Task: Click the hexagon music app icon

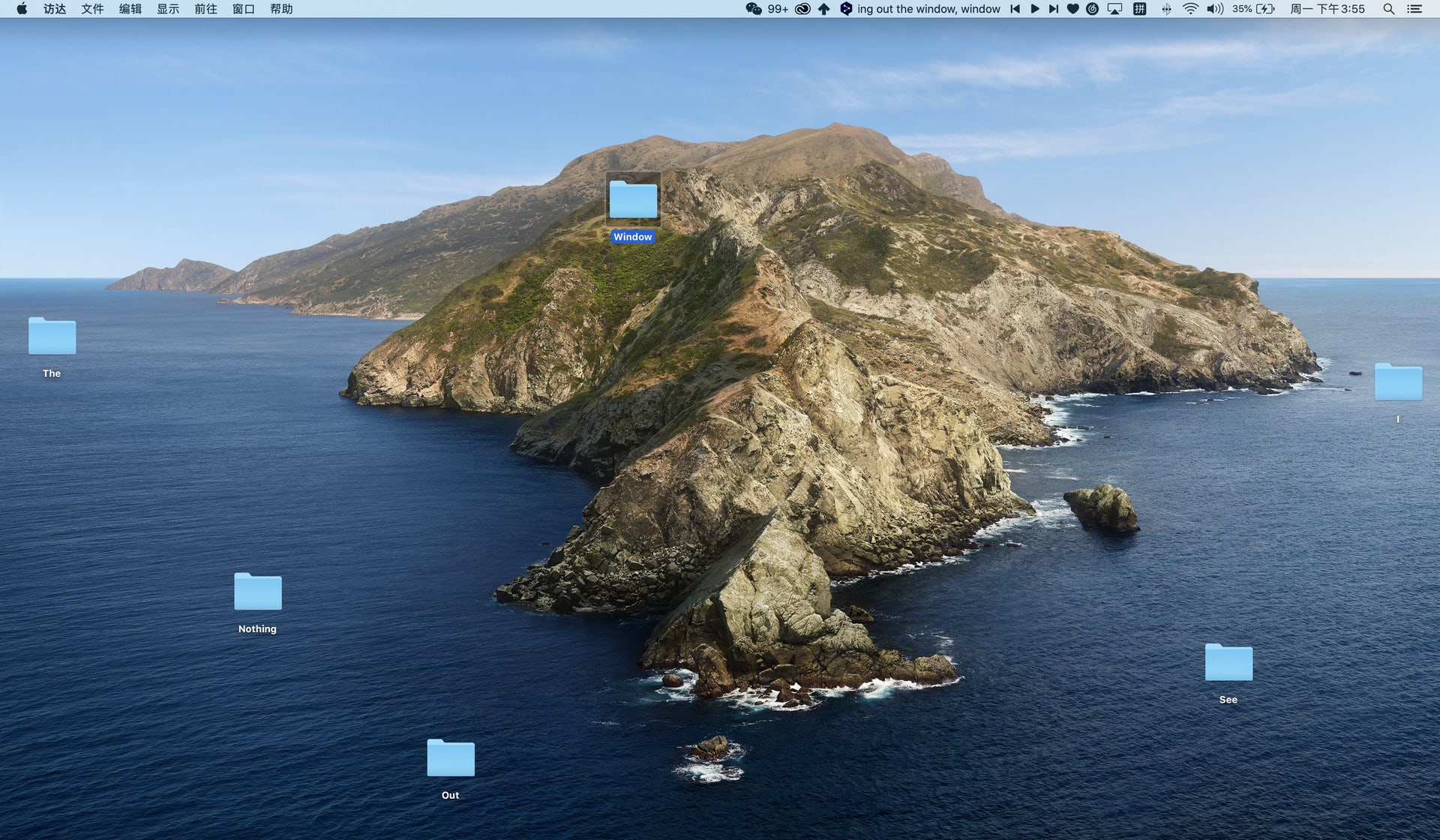Action: tap(846, 9)
